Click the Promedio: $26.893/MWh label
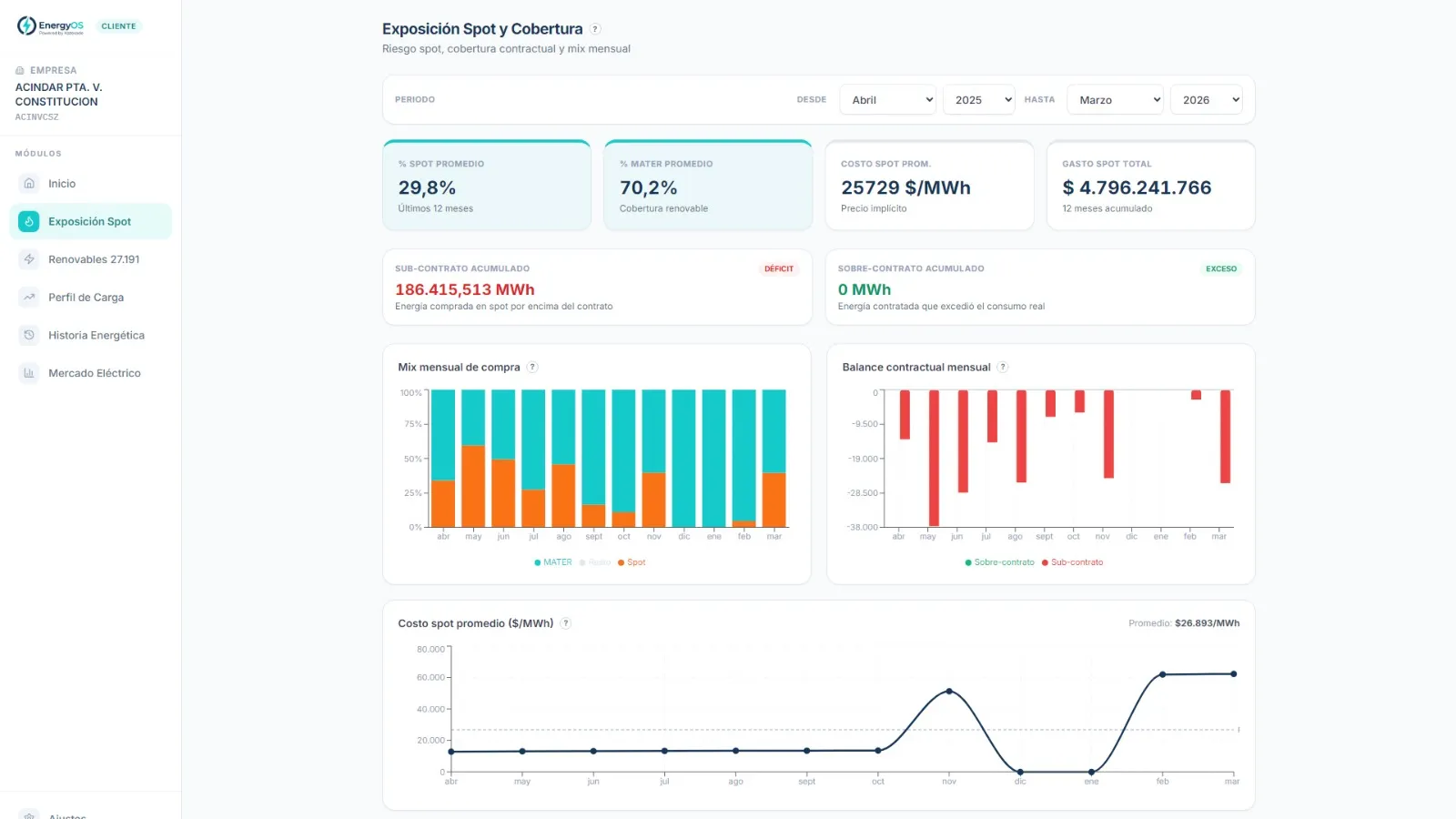Screen dimensions: 1456x819 (1184, 623)
